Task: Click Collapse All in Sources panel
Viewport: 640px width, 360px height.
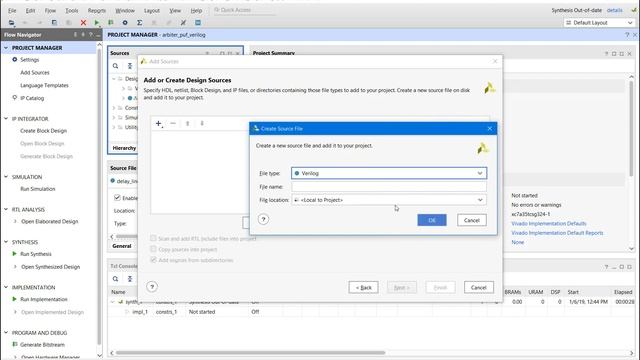Action: point(130,66)
